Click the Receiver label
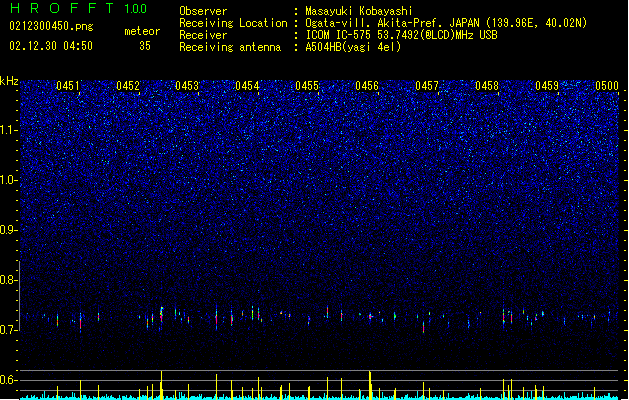629x400 pixels. pos(203,35)
